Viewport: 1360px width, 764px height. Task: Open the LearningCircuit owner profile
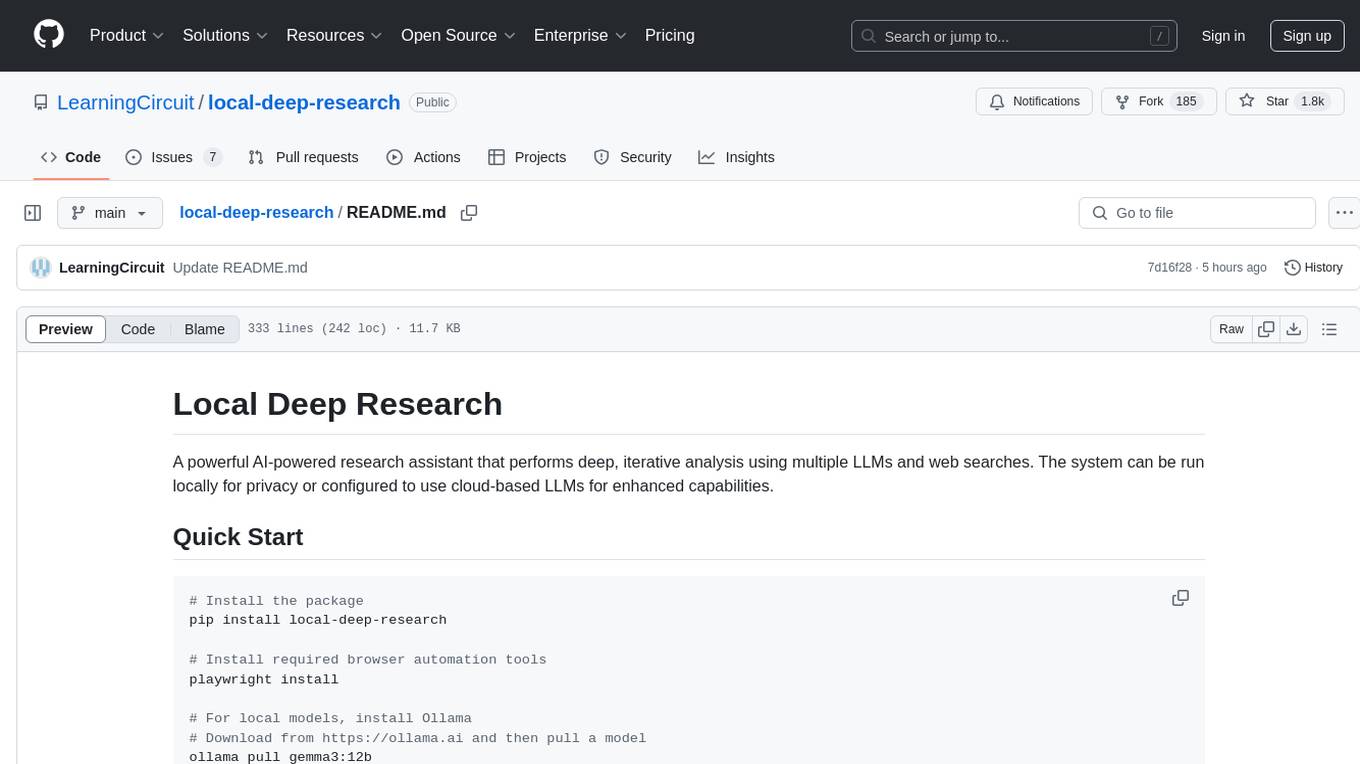125,102
